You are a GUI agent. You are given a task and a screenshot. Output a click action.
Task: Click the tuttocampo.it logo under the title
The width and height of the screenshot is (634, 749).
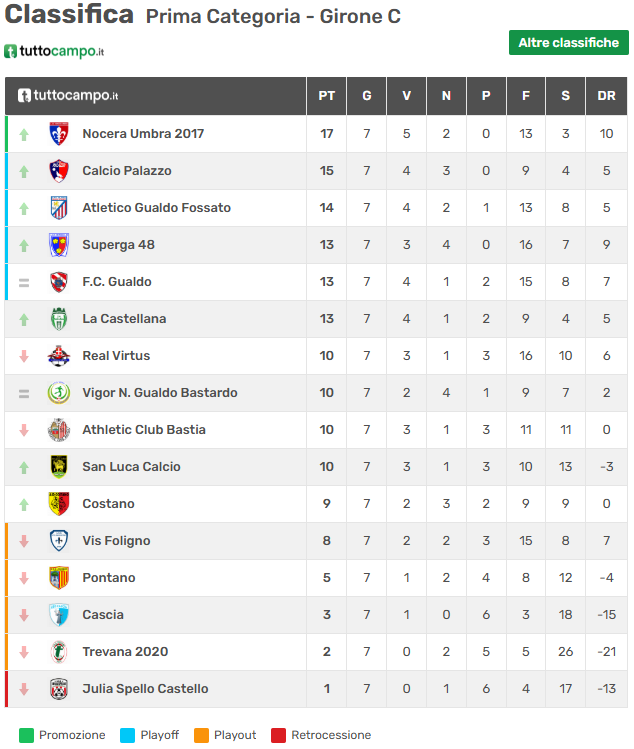54,51
